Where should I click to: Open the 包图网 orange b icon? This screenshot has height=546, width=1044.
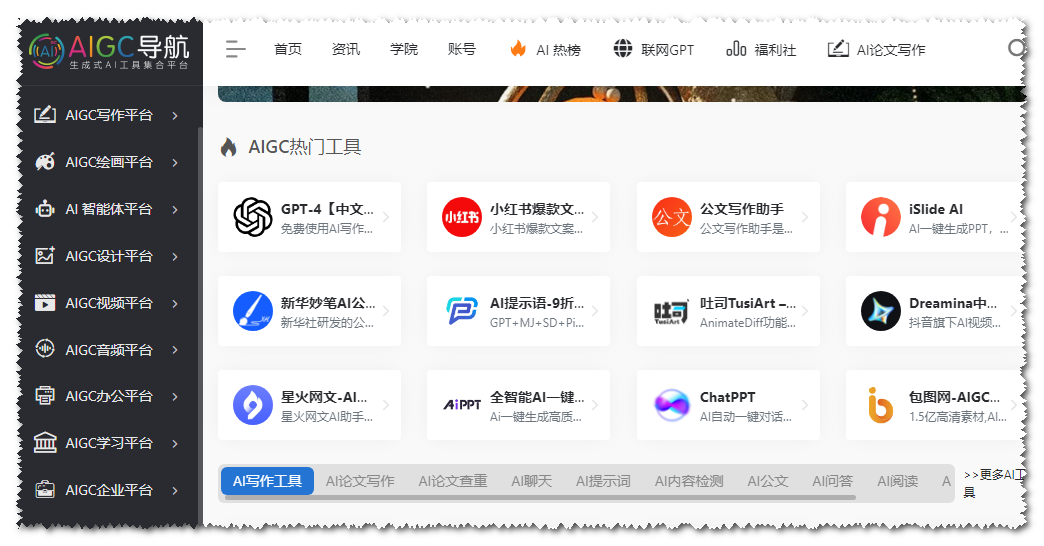(880, 405)
